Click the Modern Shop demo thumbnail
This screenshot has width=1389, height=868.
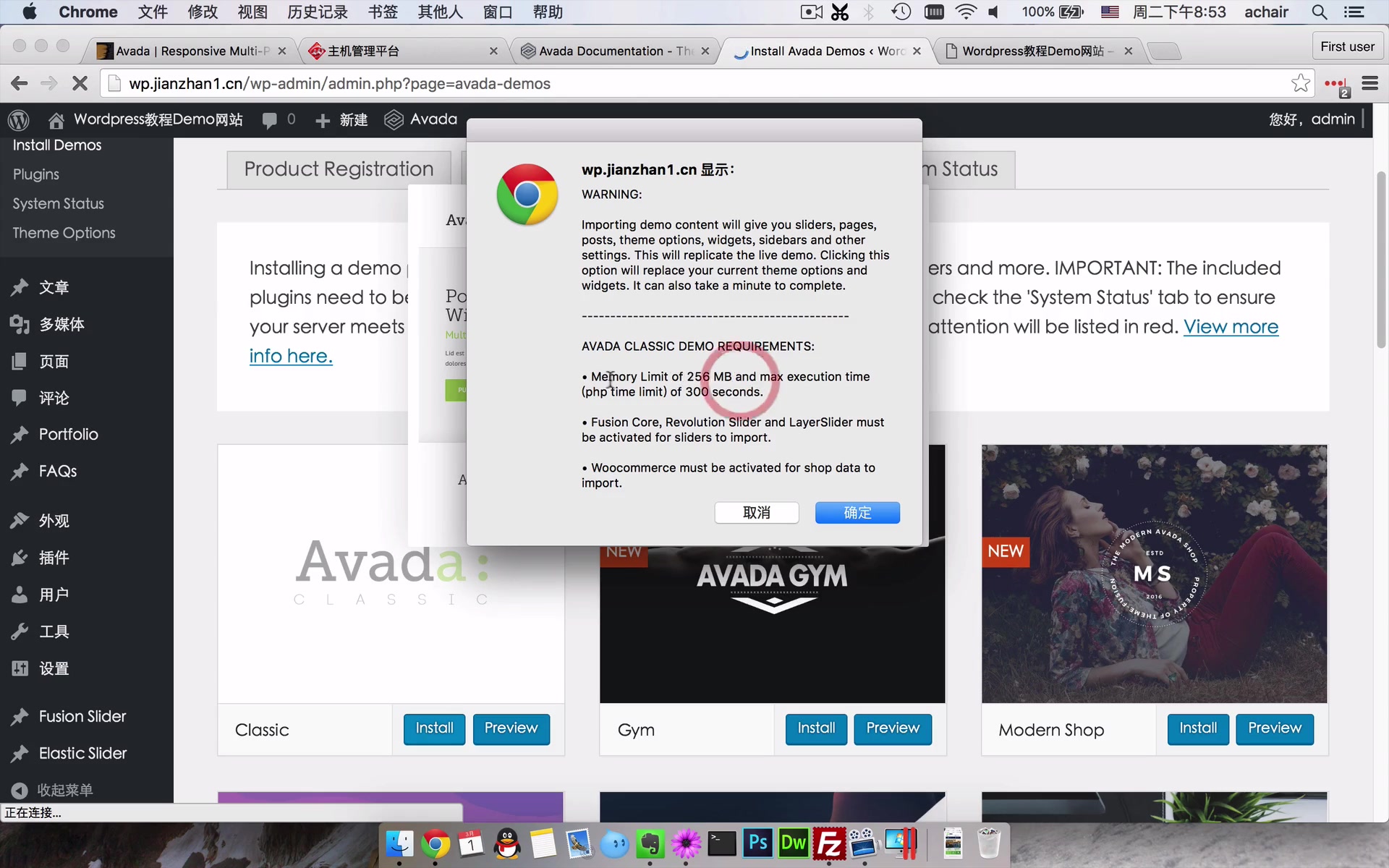click(x=1154, y=574)
